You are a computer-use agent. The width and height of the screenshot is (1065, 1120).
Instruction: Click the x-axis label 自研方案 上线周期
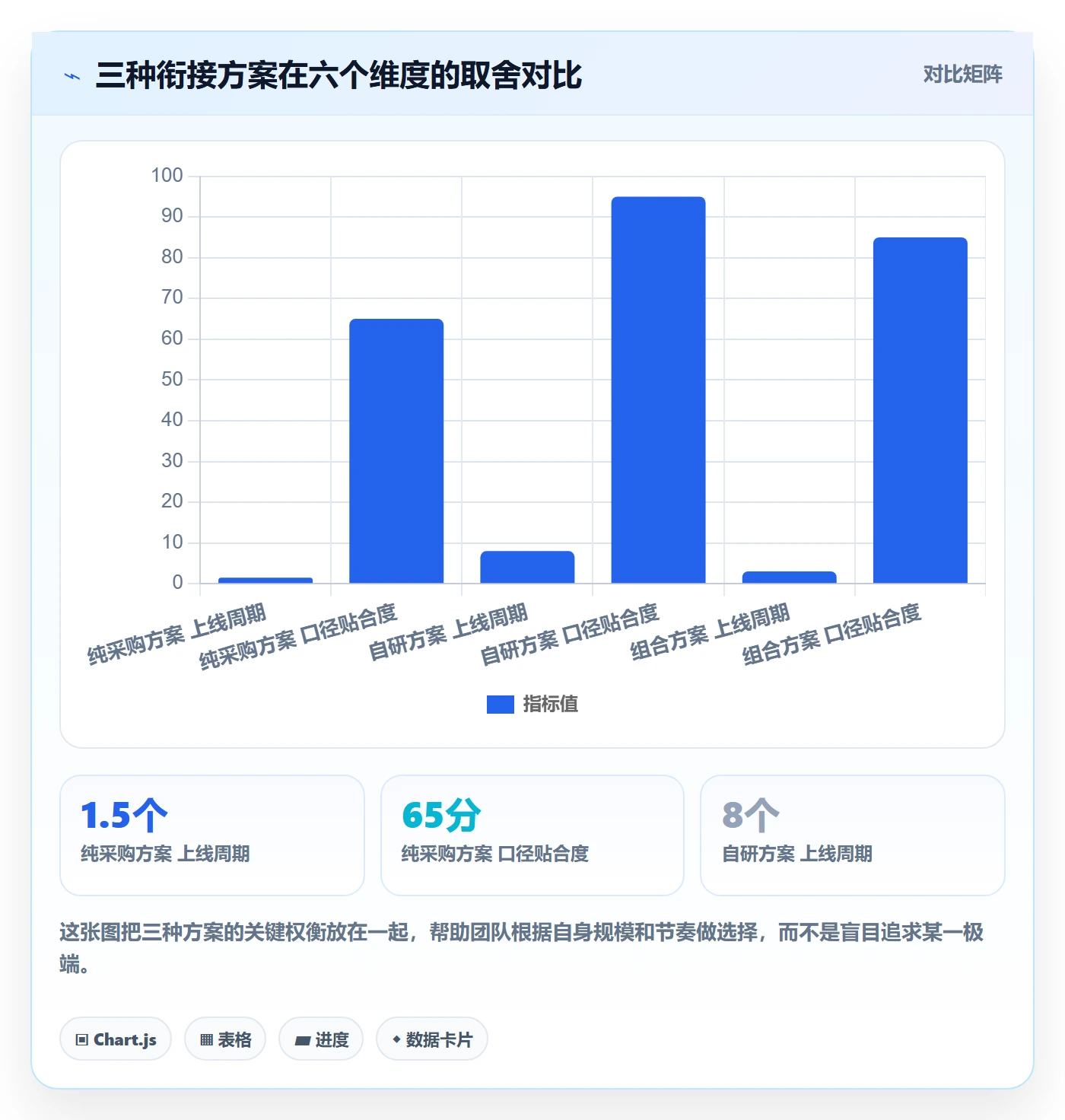pos(448,633)
